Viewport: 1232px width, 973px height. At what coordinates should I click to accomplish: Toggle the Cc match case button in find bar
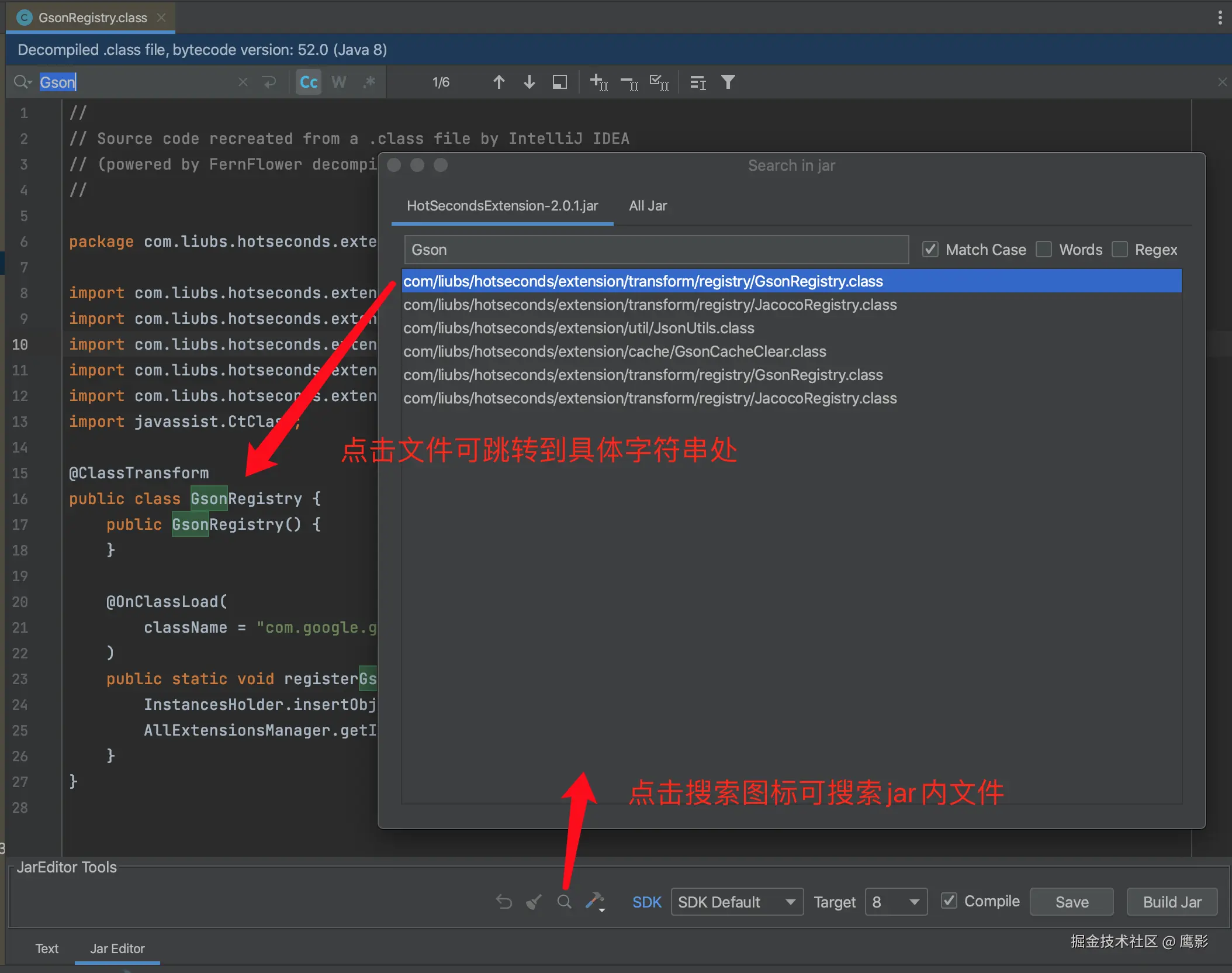point(309,82)
